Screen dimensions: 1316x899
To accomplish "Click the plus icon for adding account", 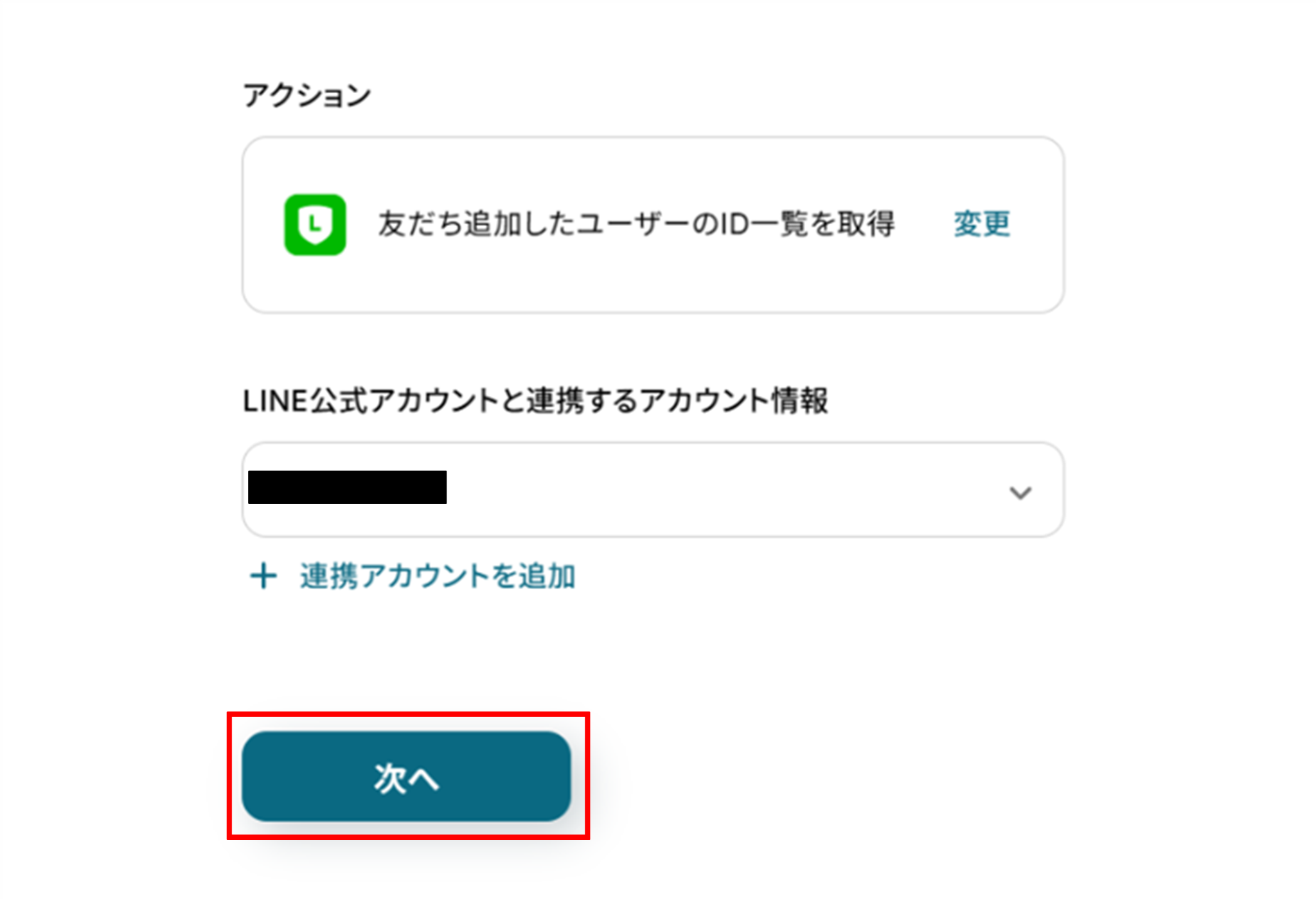I will pos(263,576).
